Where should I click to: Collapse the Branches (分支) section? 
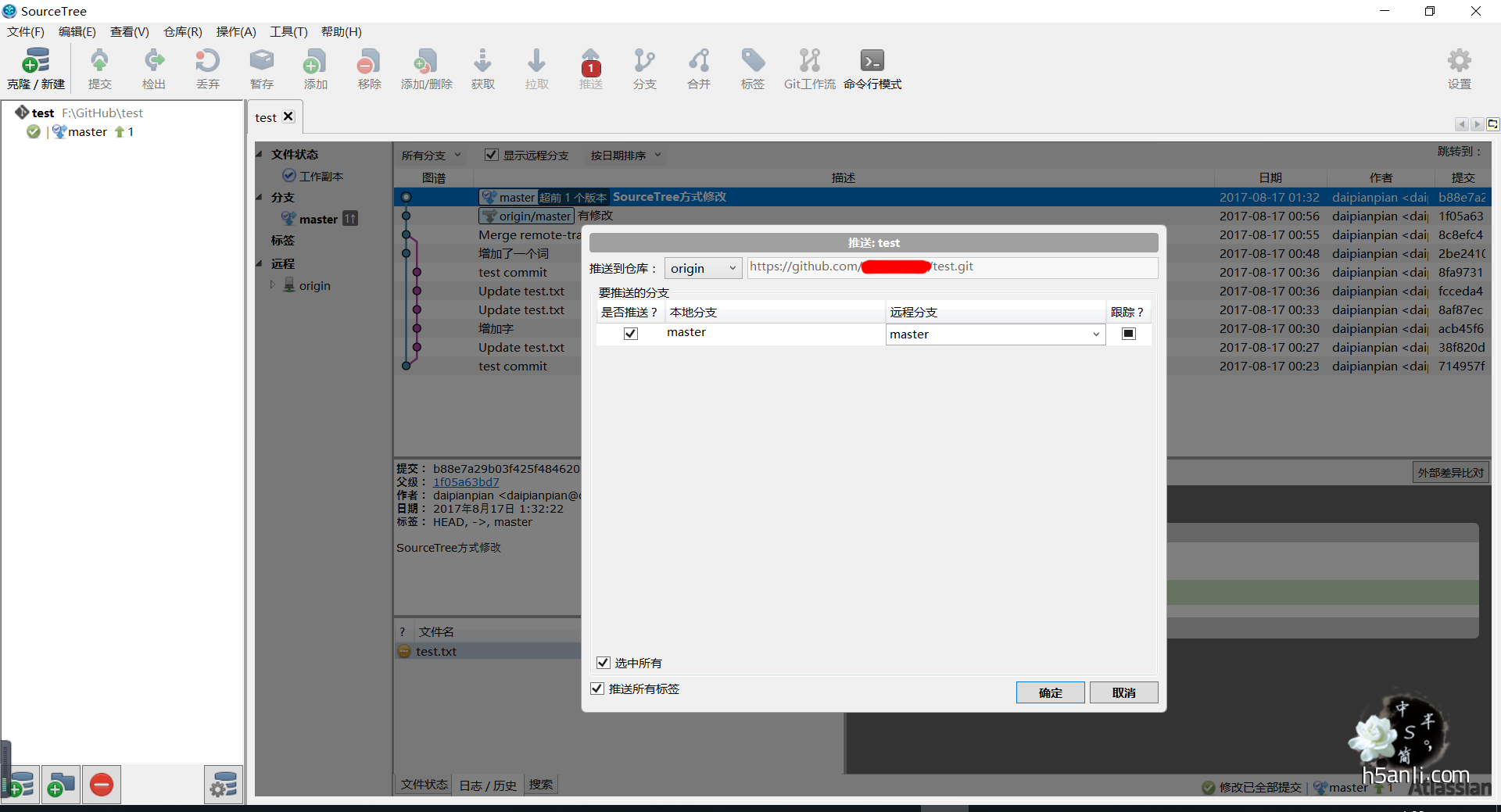(260, 197)
